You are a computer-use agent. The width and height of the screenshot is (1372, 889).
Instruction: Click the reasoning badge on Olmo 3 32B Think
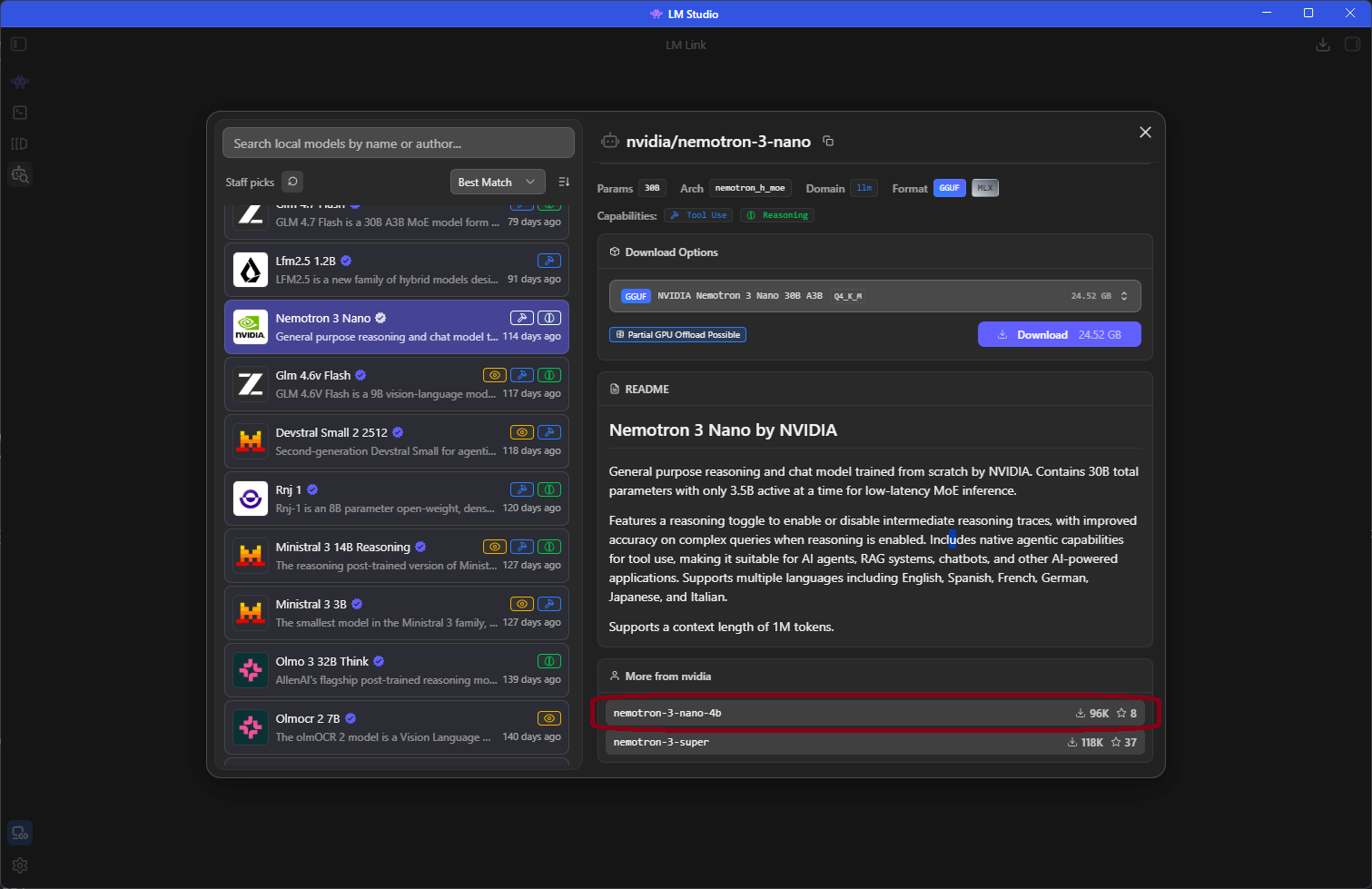point(549,661)
